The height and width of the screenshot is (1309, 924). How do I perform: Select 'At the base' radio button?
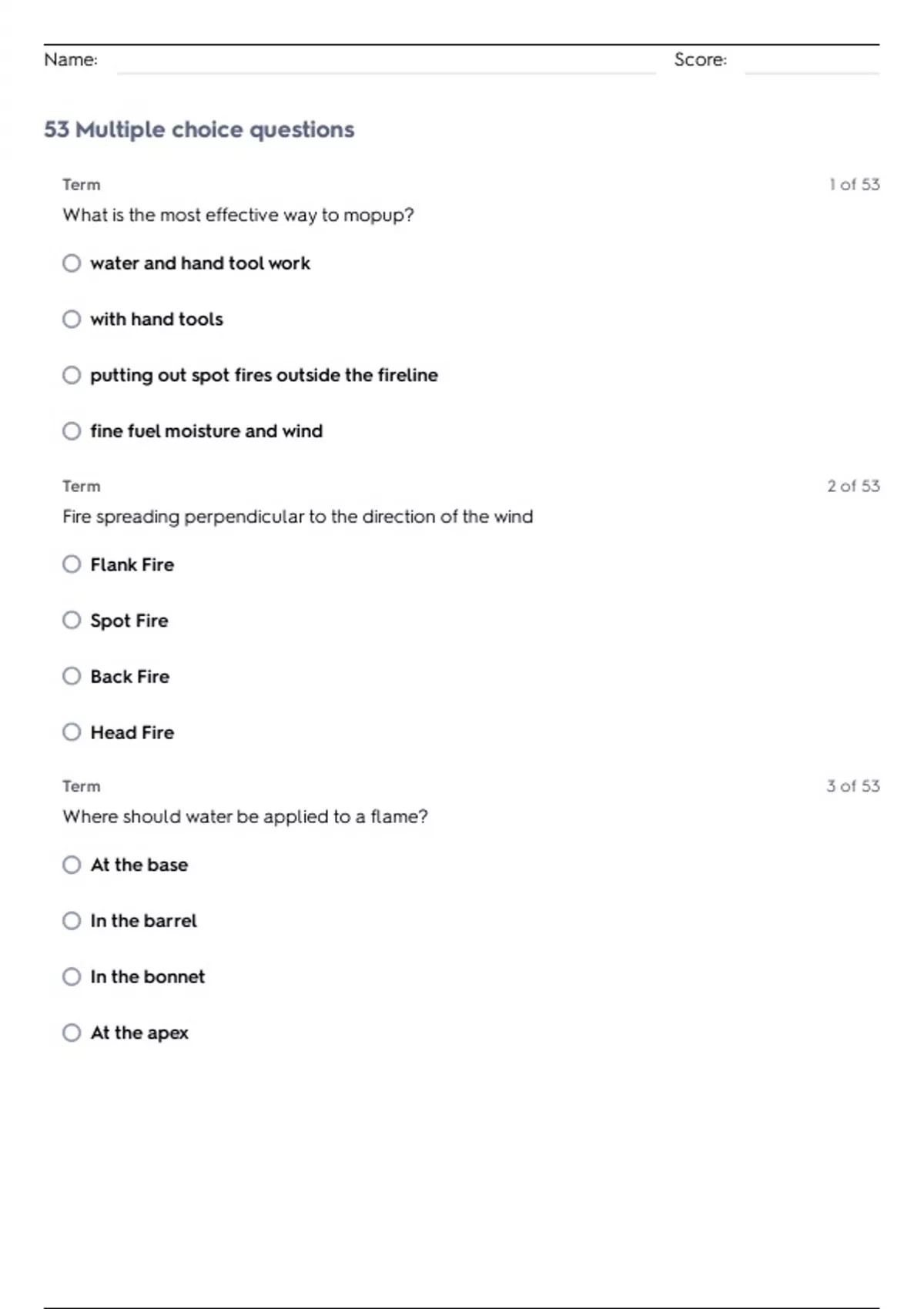(72, 865)
